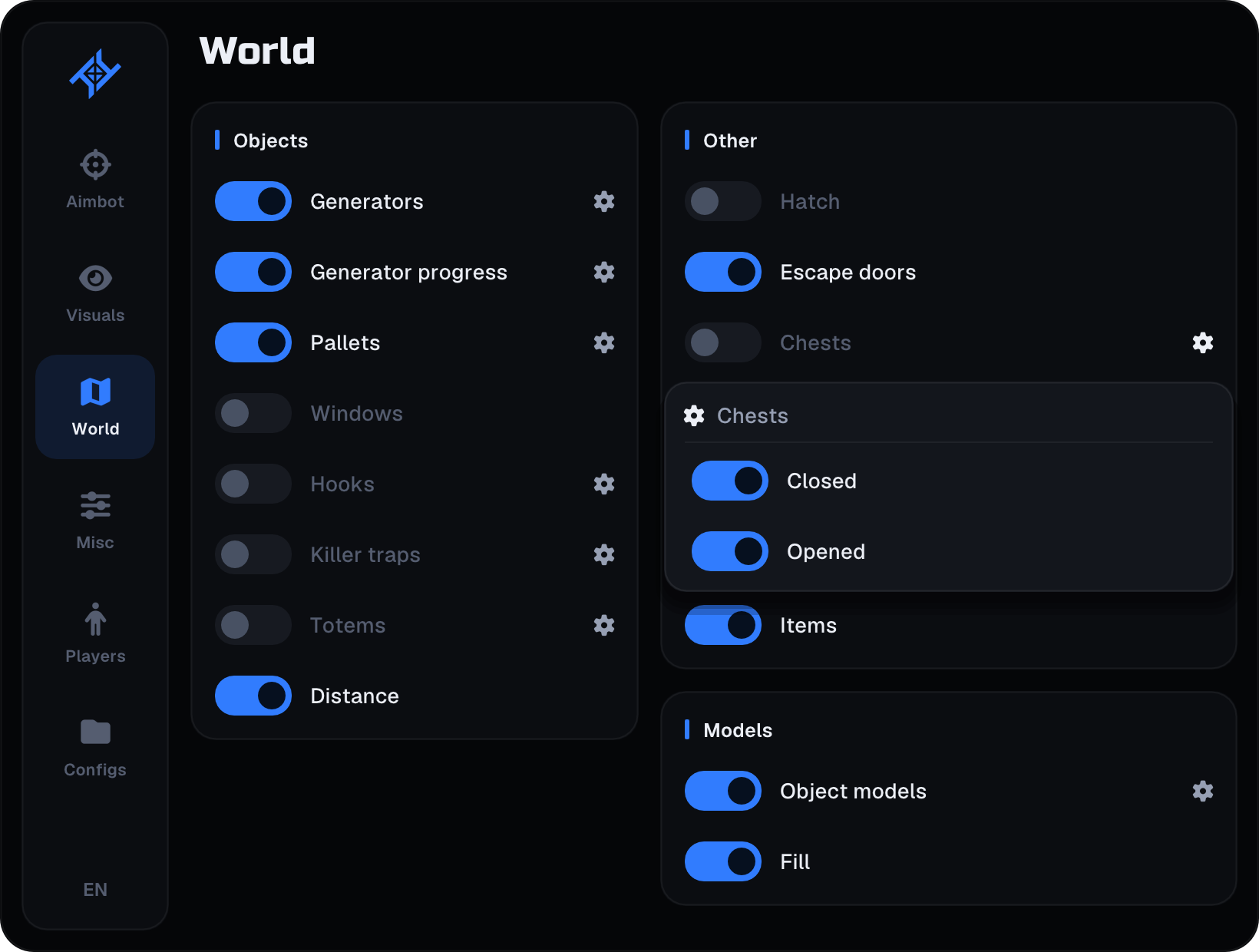1259x952 pixels.
Task: Open the Configs section
Action: pyautogui.click(x=95, y=748)
